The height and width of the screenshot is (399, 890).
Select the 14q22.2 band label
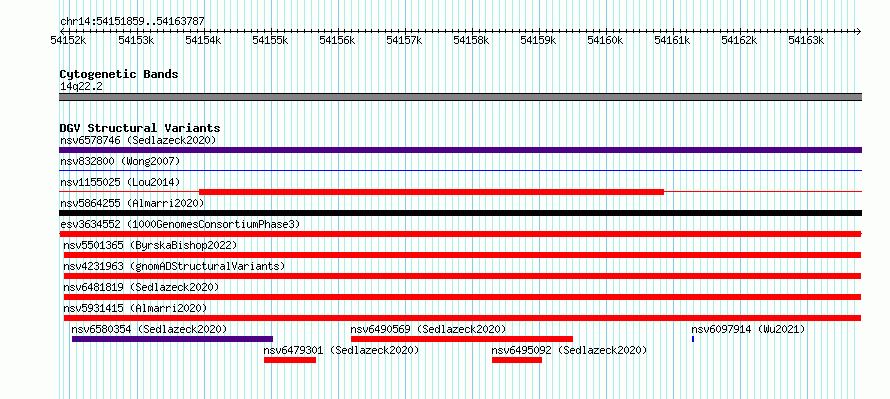tap(81, 86)
